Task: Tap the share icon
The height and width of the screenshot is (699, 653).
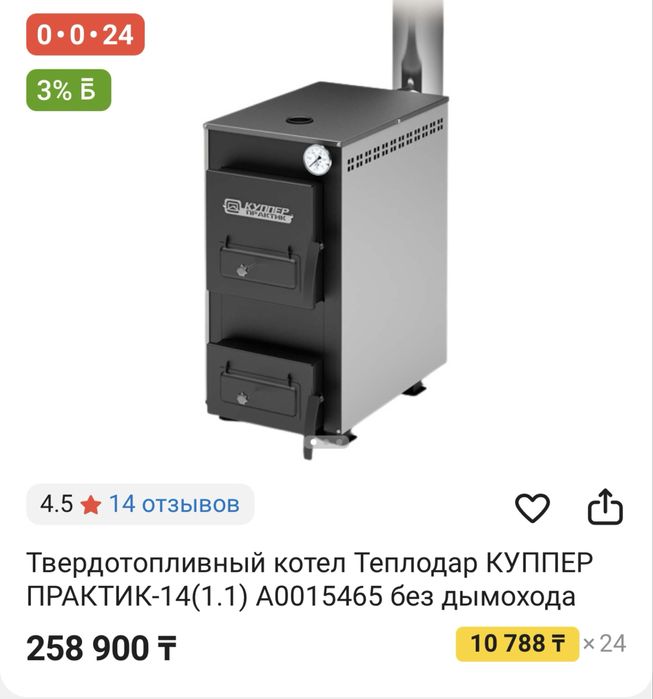Action: click(x=605, y=506)
